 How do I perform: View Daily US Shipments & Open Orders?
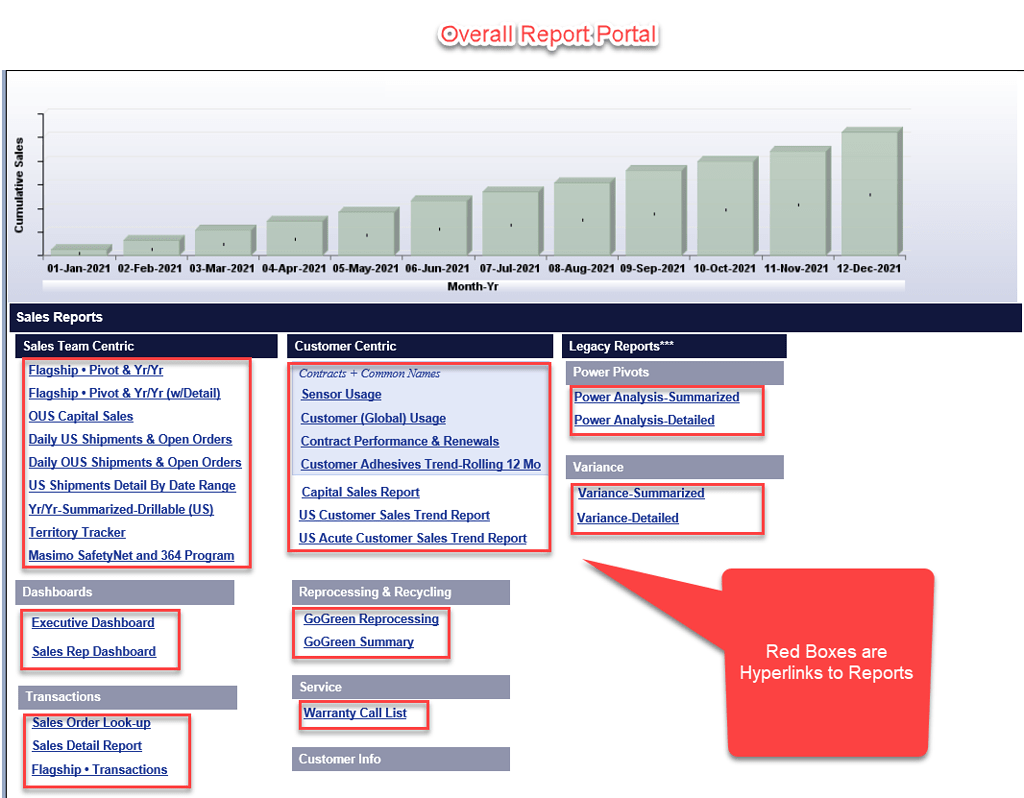[x=130, y=439]
